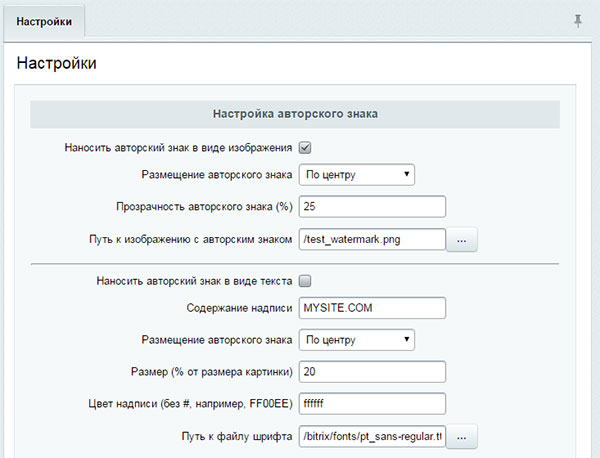Open file browser for watermark image path
This screenshot has height=458, width=600.
point(462,240)
